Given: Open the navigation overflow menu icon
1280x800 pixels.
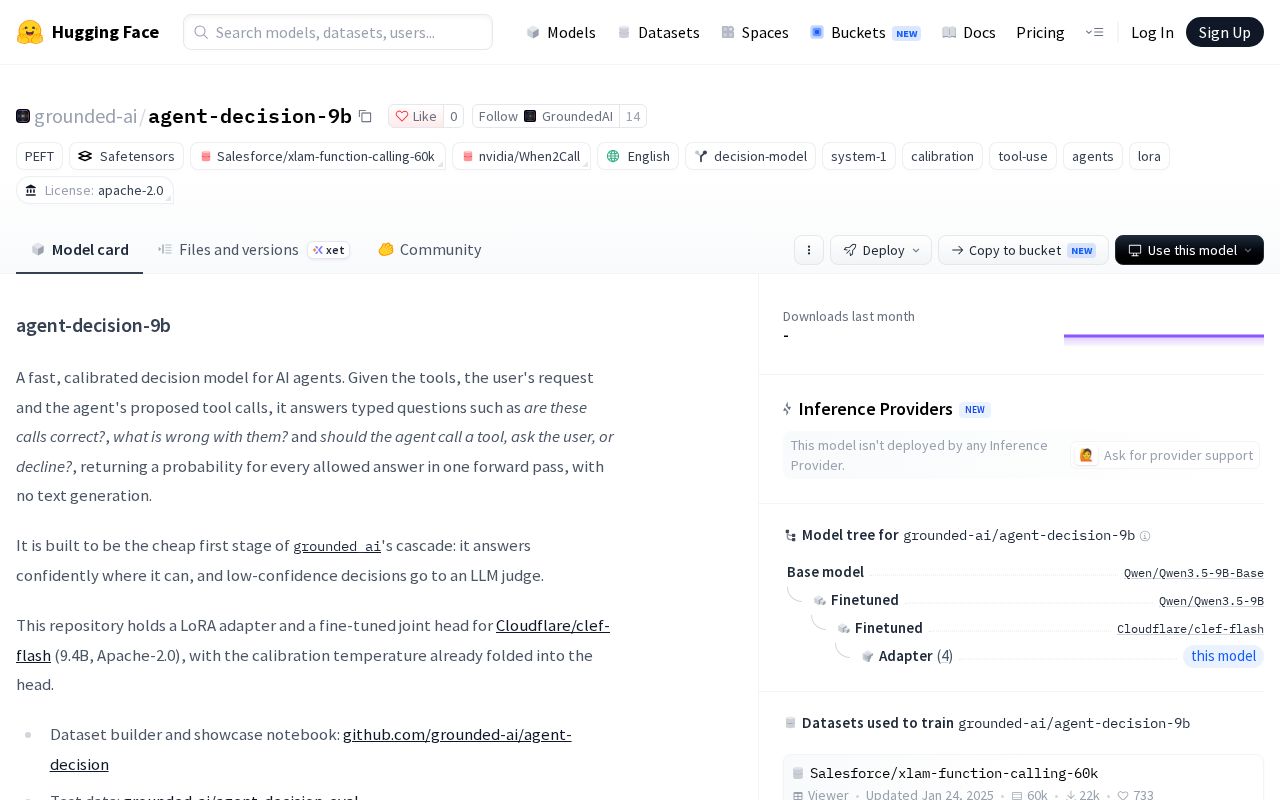Looking at the screenshot, I should [1094, 32].
